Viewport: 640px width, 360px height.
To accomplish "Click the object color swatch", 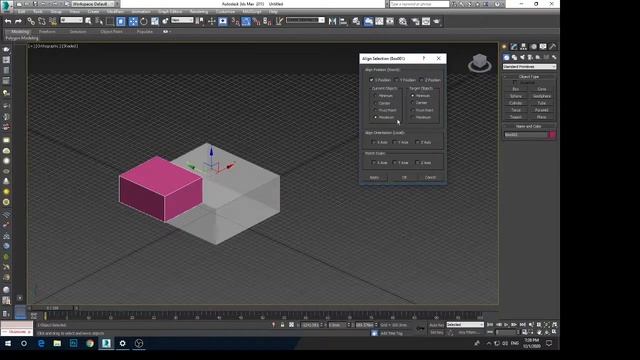I will [x=552, y=135].
